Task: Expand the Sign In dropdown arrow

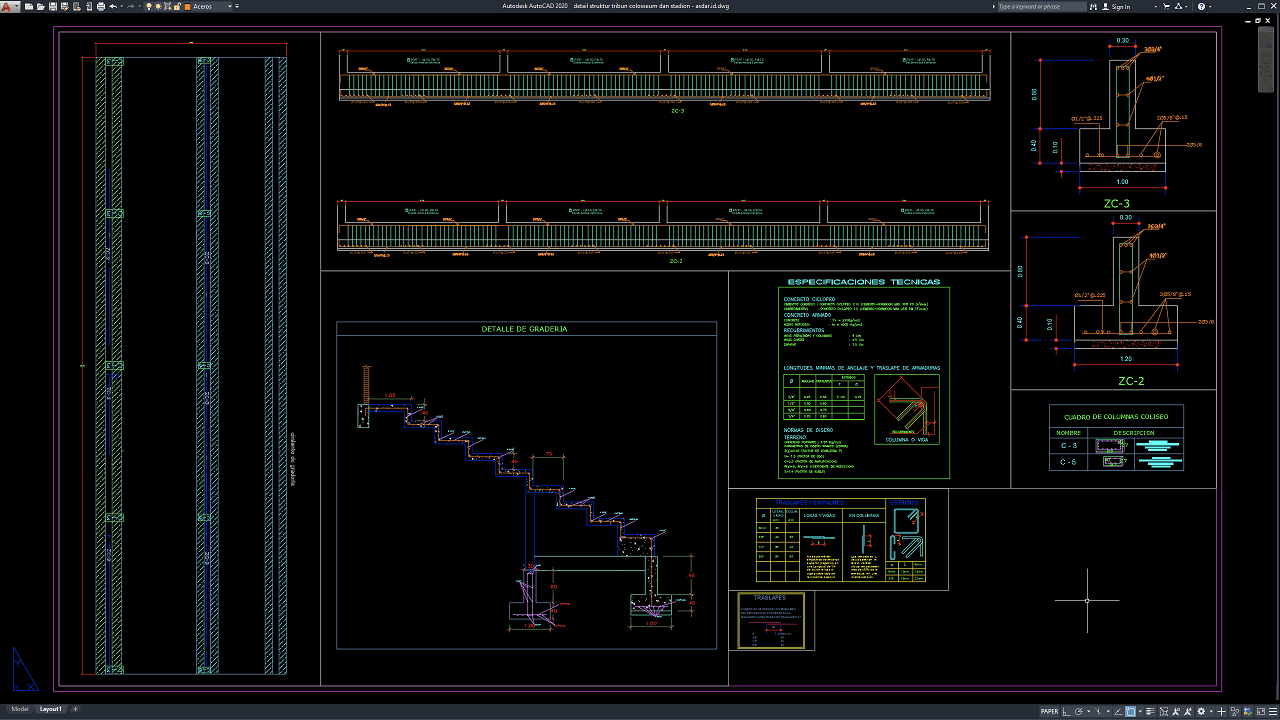Action: (1156, 6)
